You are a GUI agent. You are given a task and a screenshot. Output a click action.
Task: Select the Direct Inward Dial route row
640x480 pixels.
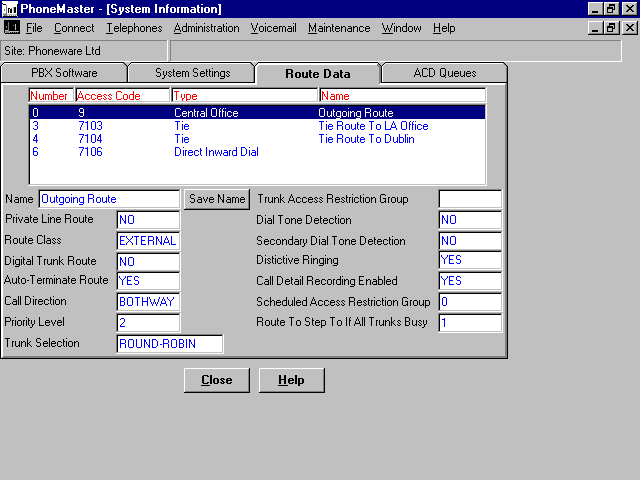click(x=258, y=152)
